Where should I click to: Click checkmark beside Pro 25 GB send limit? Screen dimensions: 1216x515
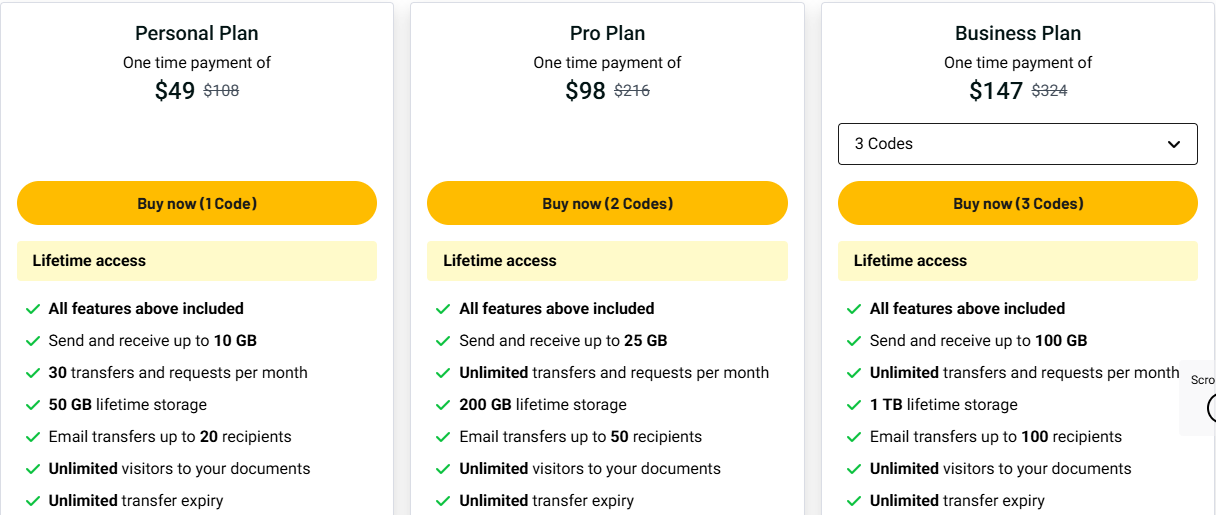(443, 341)
